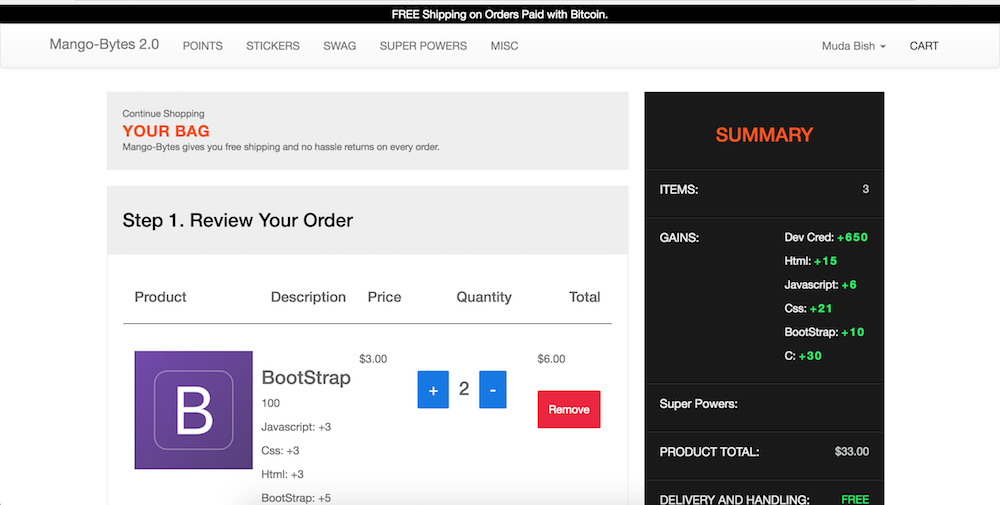
Task: Click the Product column header
Action: tap(160, 297)
